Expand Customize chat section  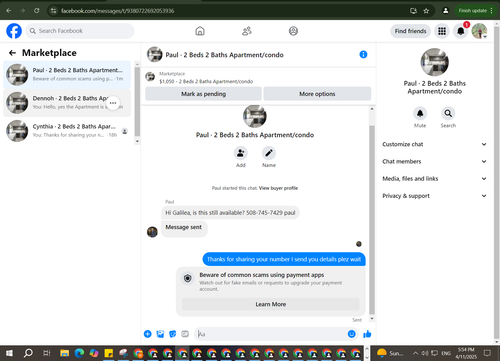coord(435,144)
